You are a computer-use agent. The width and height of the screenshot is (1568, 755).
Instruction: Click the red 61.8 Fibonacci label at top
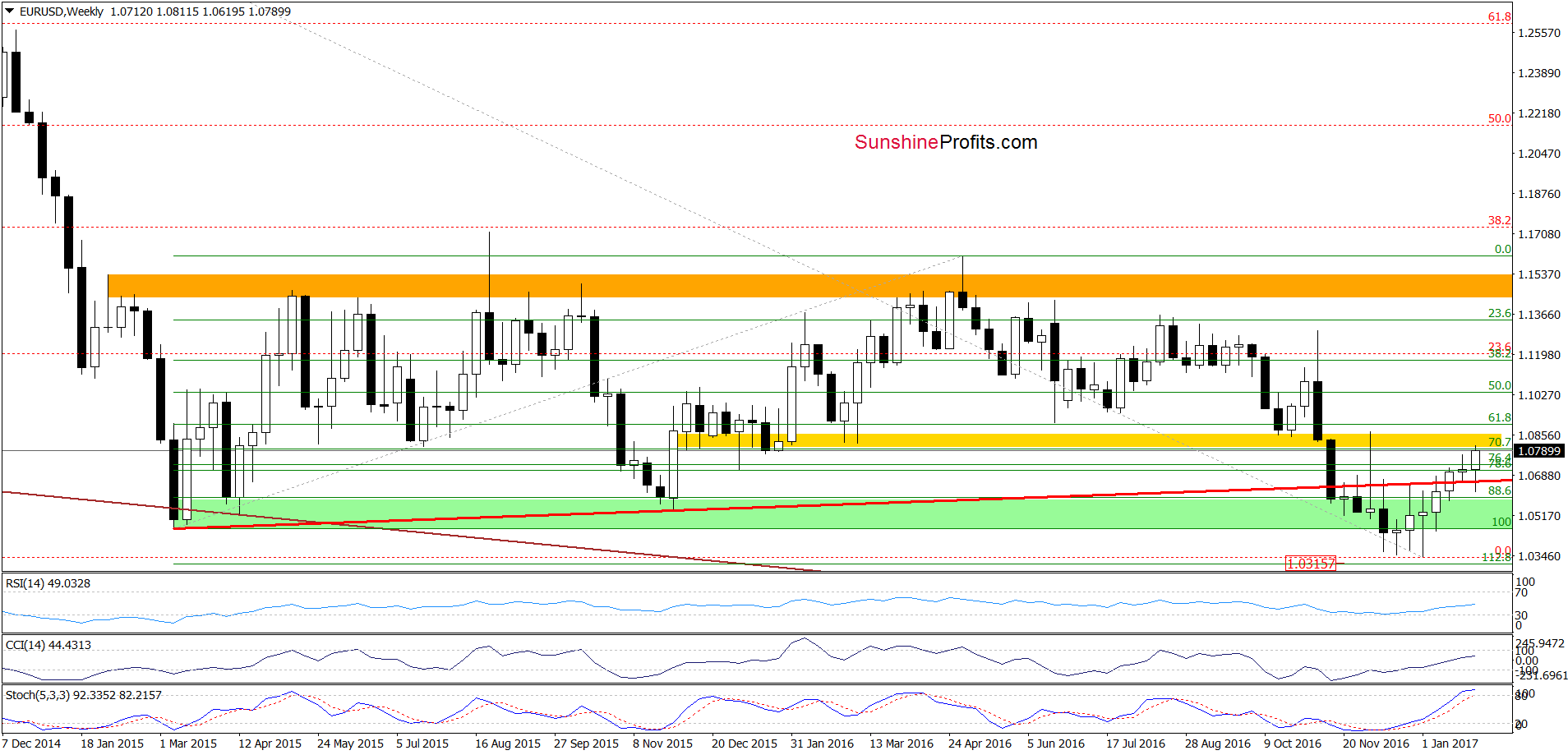pyautogui.click(x=1499, y=17)
